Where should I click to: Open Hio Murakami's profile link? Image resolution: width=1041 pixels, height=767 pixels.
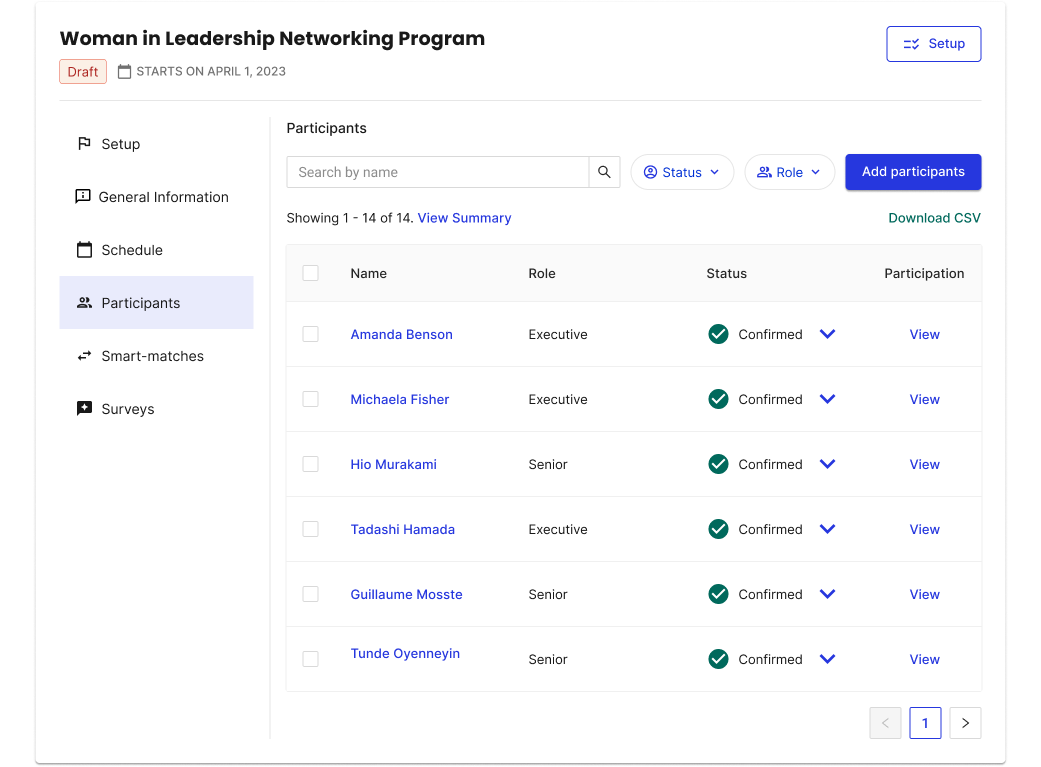pos(394,464)
